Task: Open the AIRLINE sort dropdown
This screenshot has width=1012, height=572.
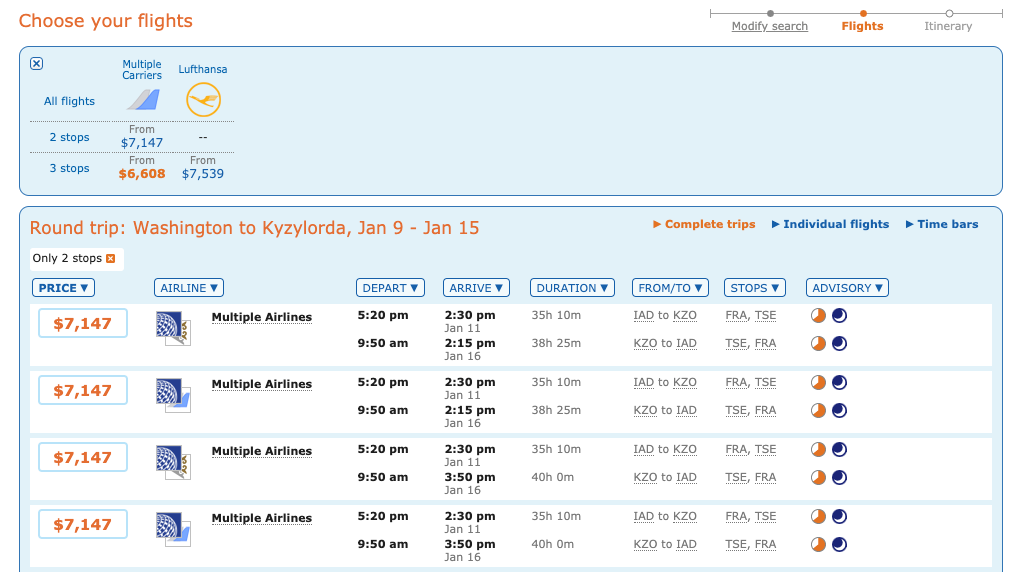Action: (x=188, y=288)
